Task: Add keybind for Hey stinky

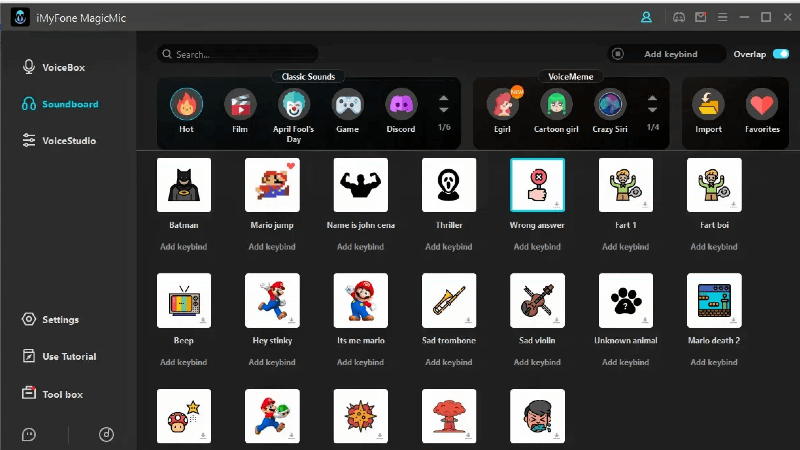Action: click(x=272, y=362)
